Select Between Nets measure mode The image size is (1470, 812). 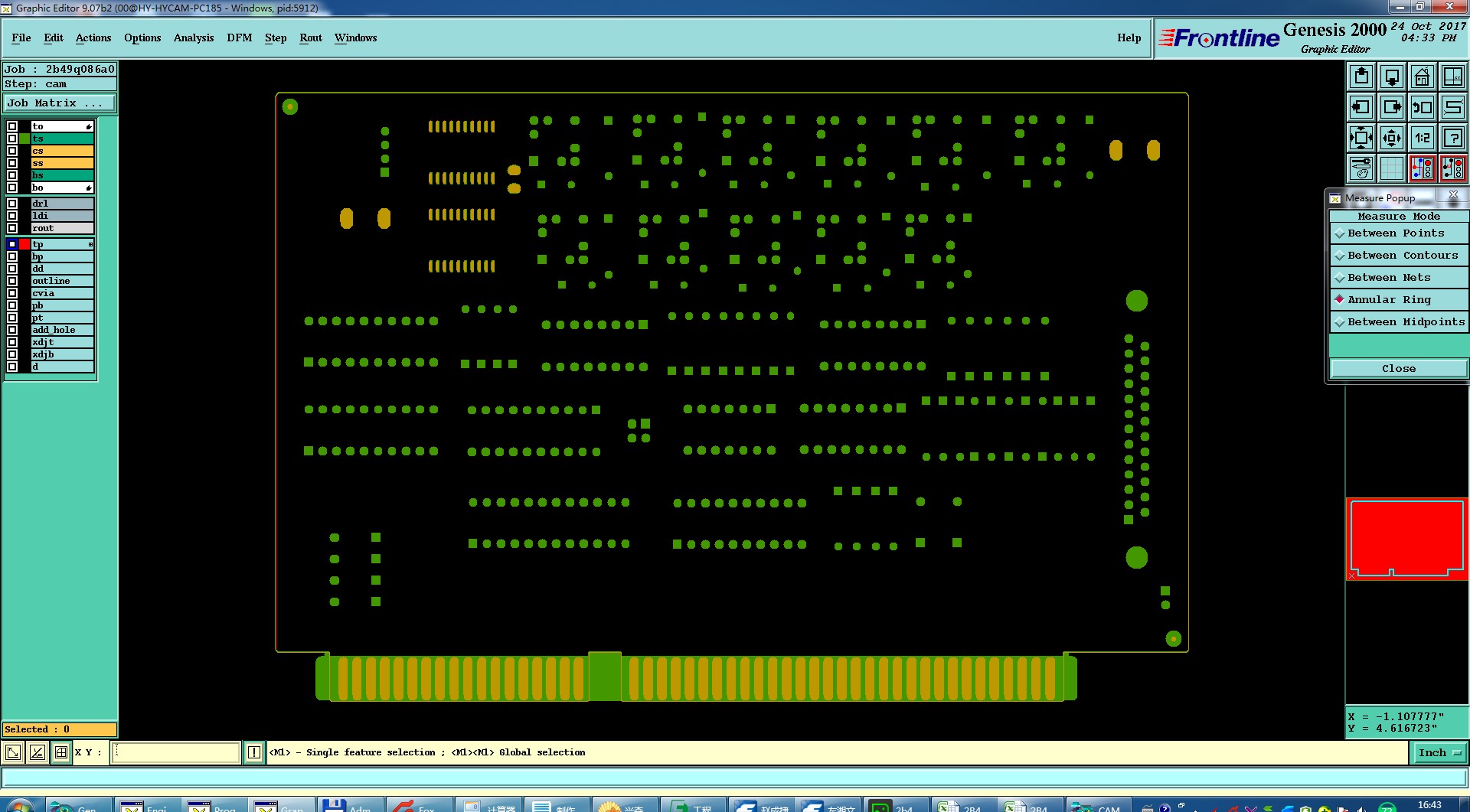click(x=1398, y=278)
